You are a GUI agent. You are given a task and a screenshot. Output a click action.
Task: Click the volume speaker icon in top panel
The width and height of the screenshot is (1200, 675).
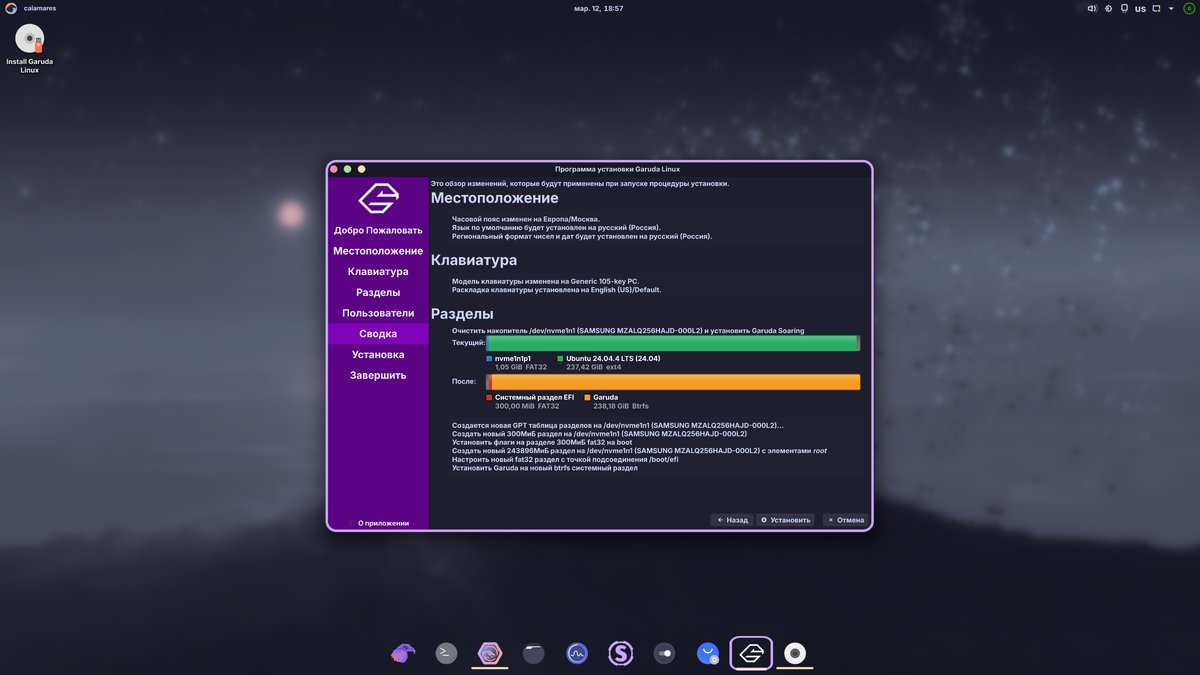1091,9
